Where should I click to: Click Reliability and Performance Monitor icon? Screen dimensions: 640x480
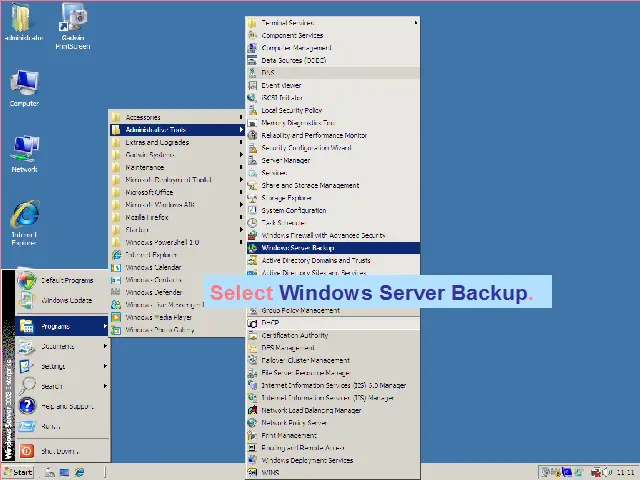click(x=253, y=135)
